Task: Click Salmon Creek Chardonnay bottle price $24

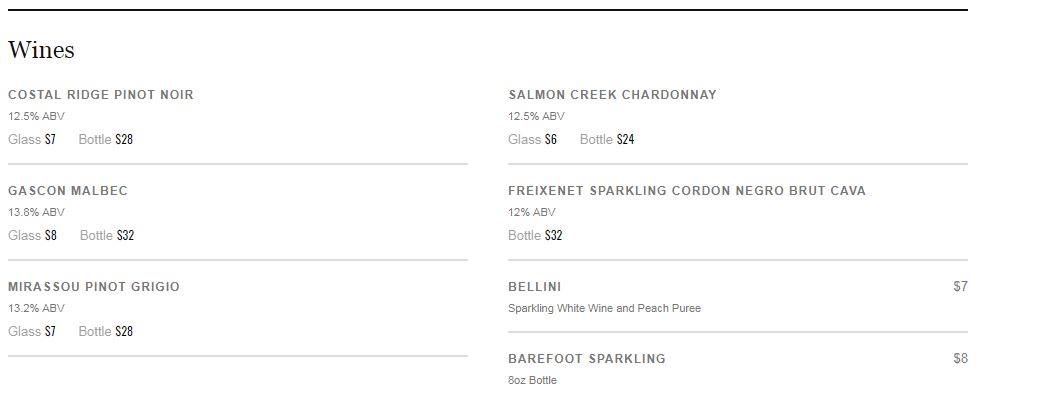Action: click(x=625, y=140)
